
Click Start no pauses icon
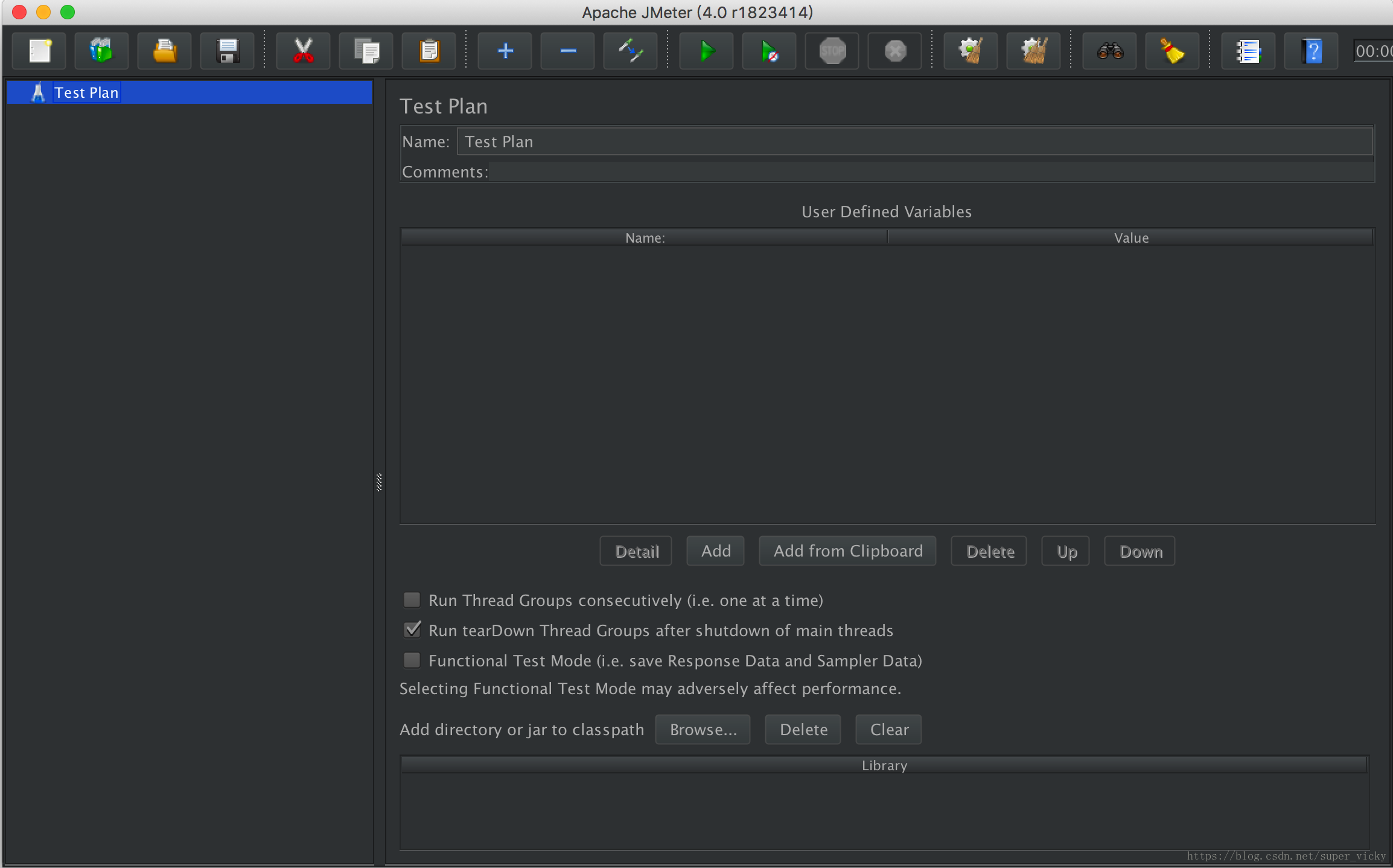(x=769, y=51)
